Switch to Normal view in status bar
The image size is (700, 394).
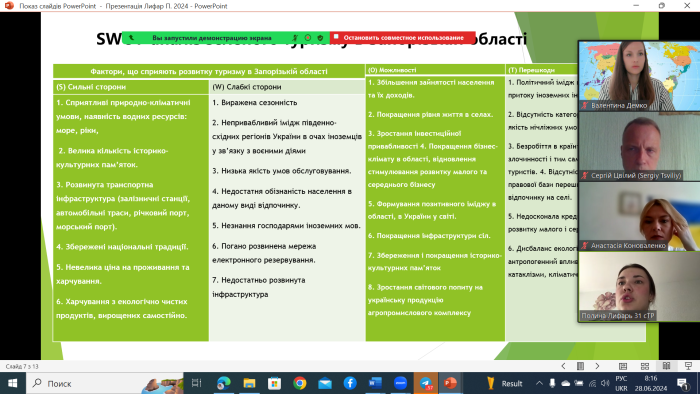(623, 366)
